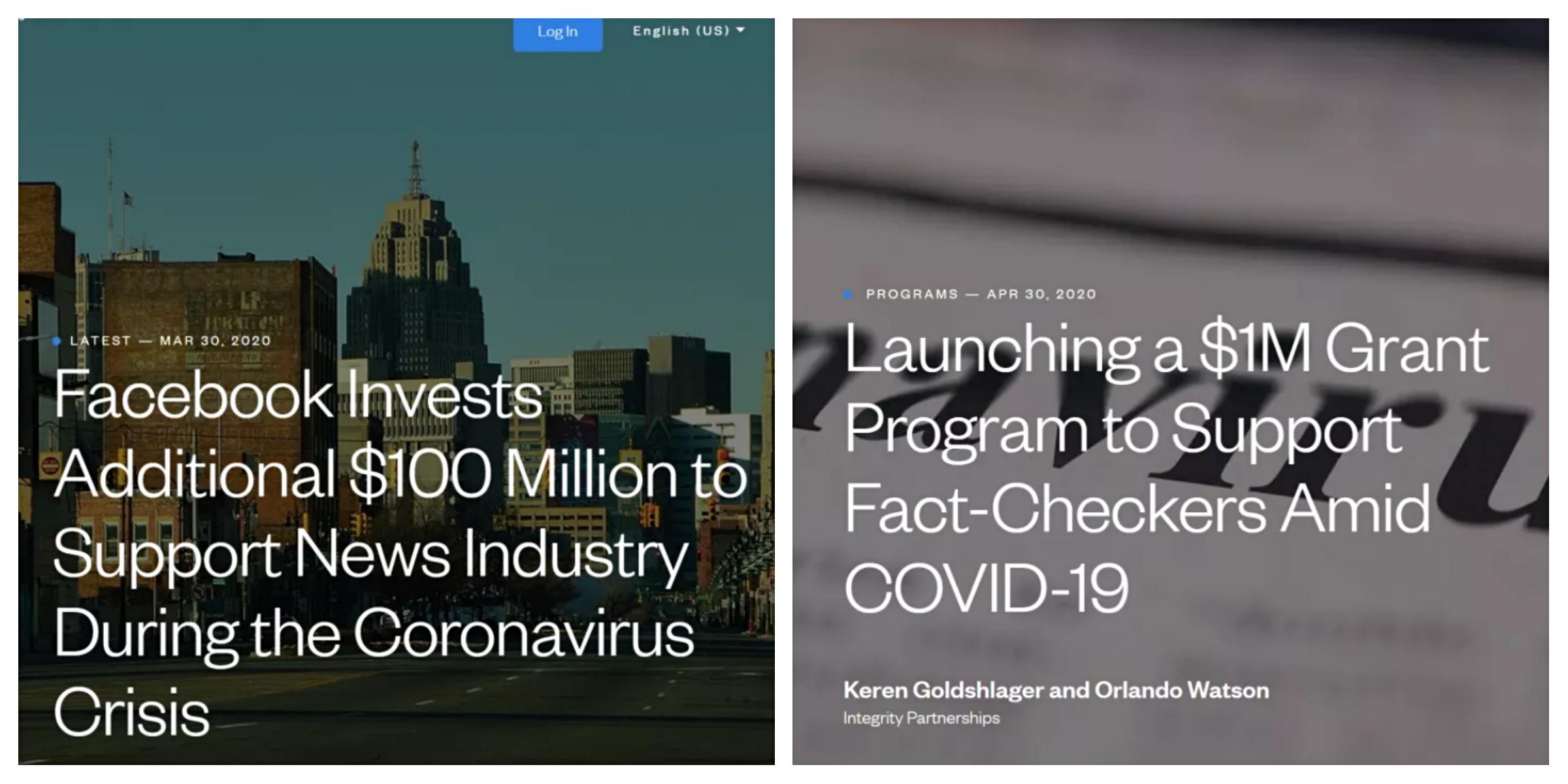The width and height of the screenshot is (1568, 784).
Task: Click the blue Log In button
Action: click(x=557, y=33)
